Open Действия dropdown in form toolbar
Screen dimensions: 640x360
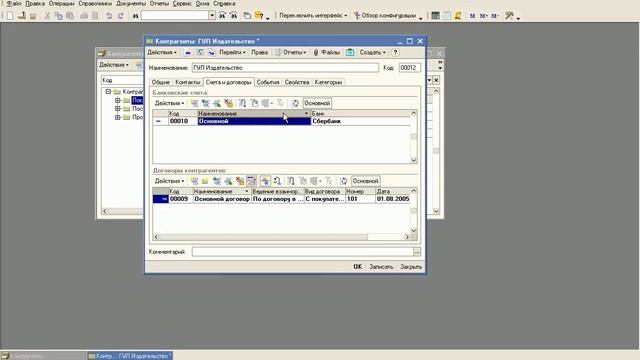[162, 52]
